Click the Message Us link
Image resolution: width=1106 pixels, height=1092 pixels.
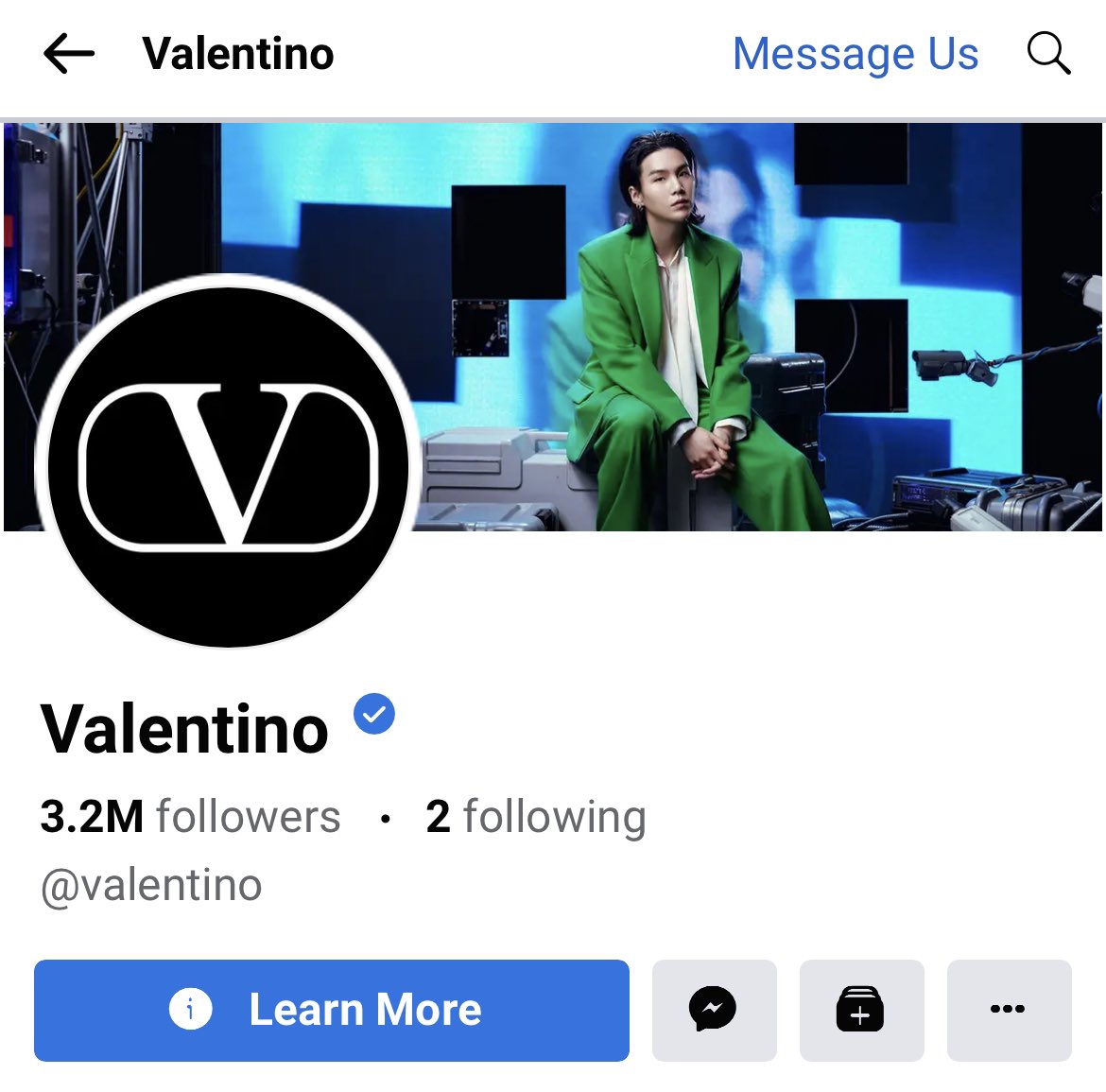(x=855, y=54)
